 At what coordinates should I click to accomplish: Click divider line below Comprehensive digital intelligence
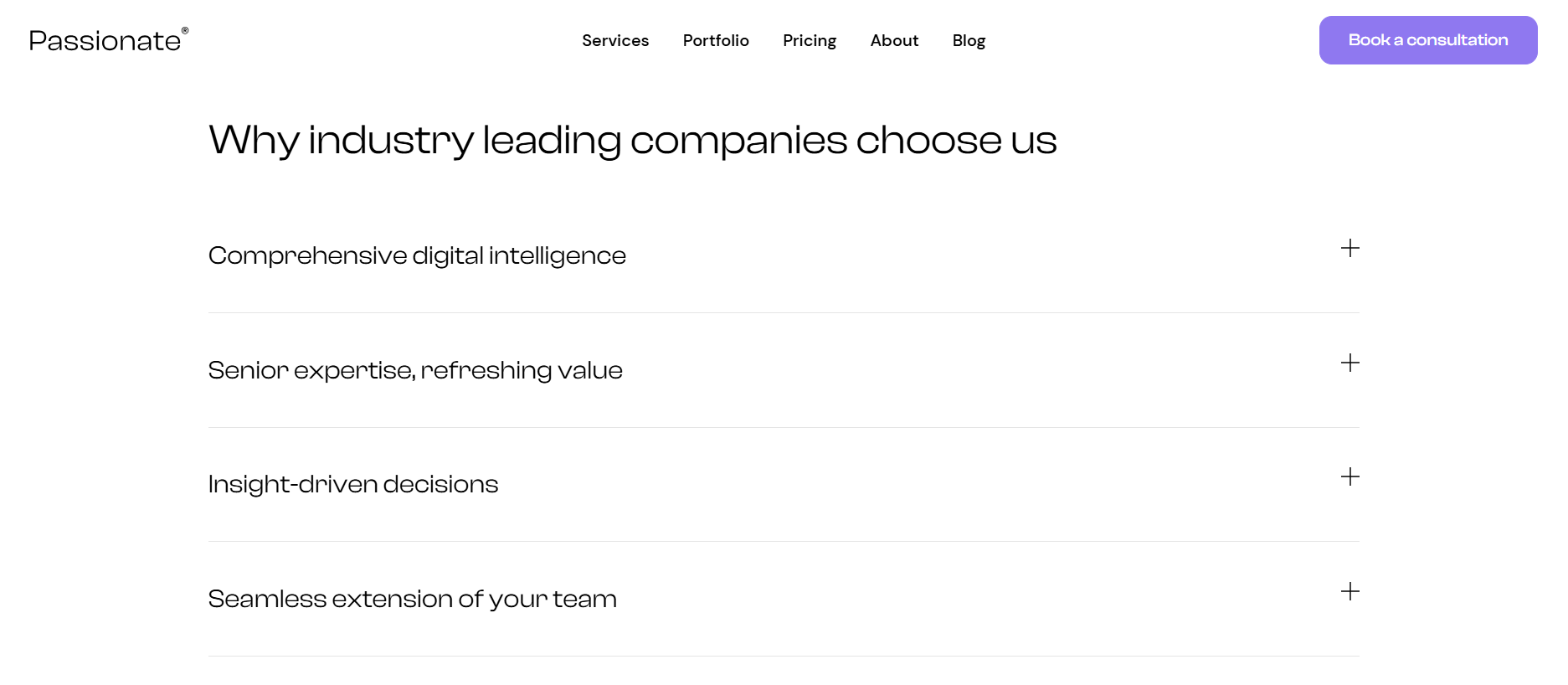coord(783,313)
